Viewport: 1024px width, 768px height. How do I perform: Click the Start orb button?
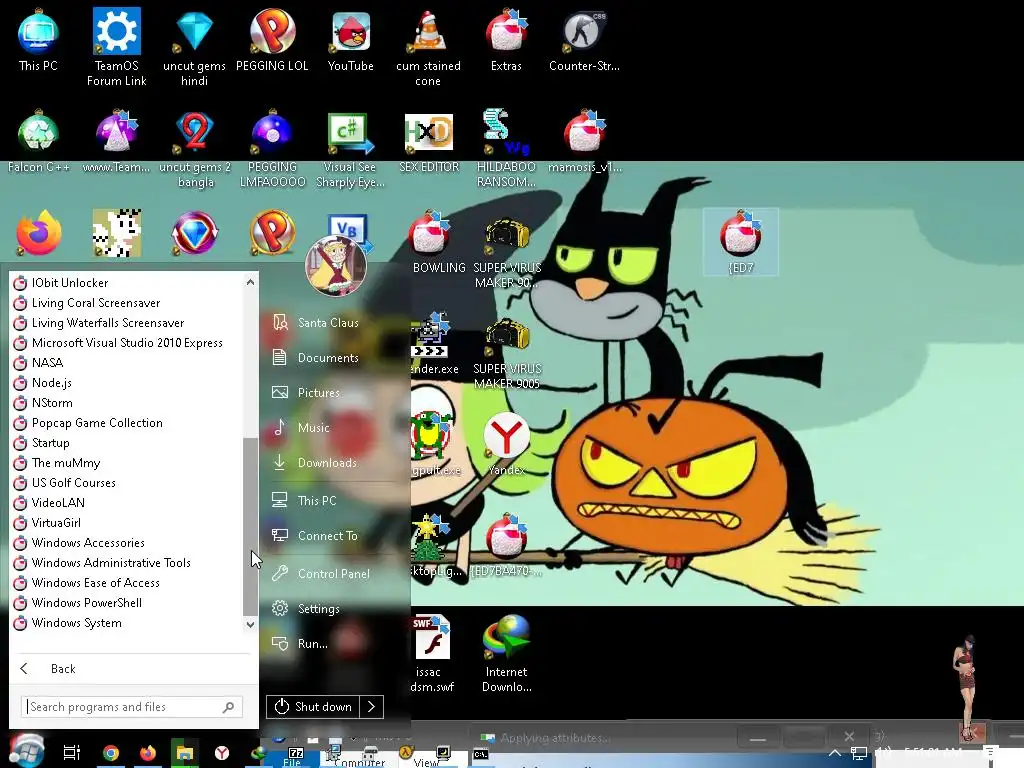click(26, 751)
